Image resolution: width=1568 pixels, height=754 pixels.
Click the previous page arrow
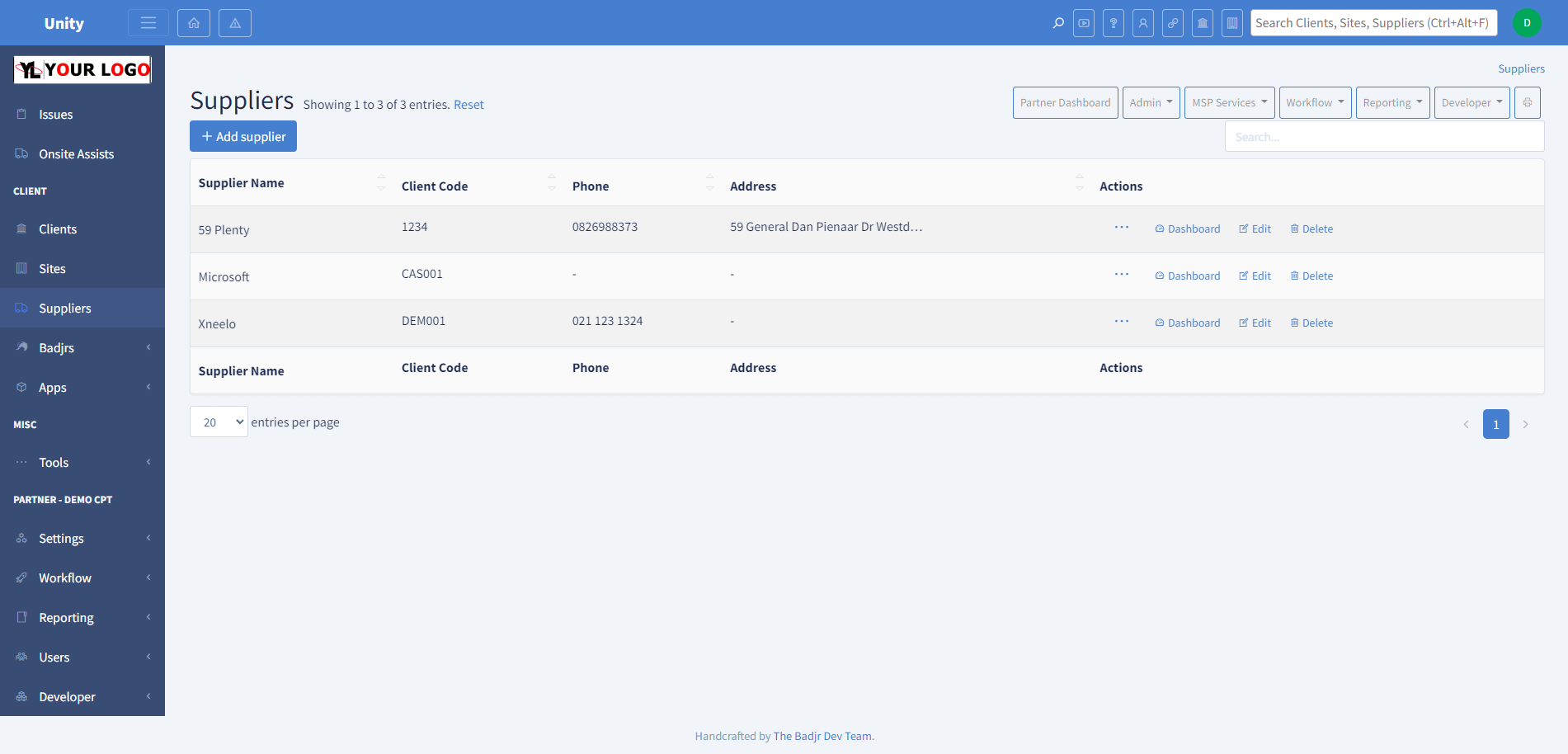(x=1466, y=424)
